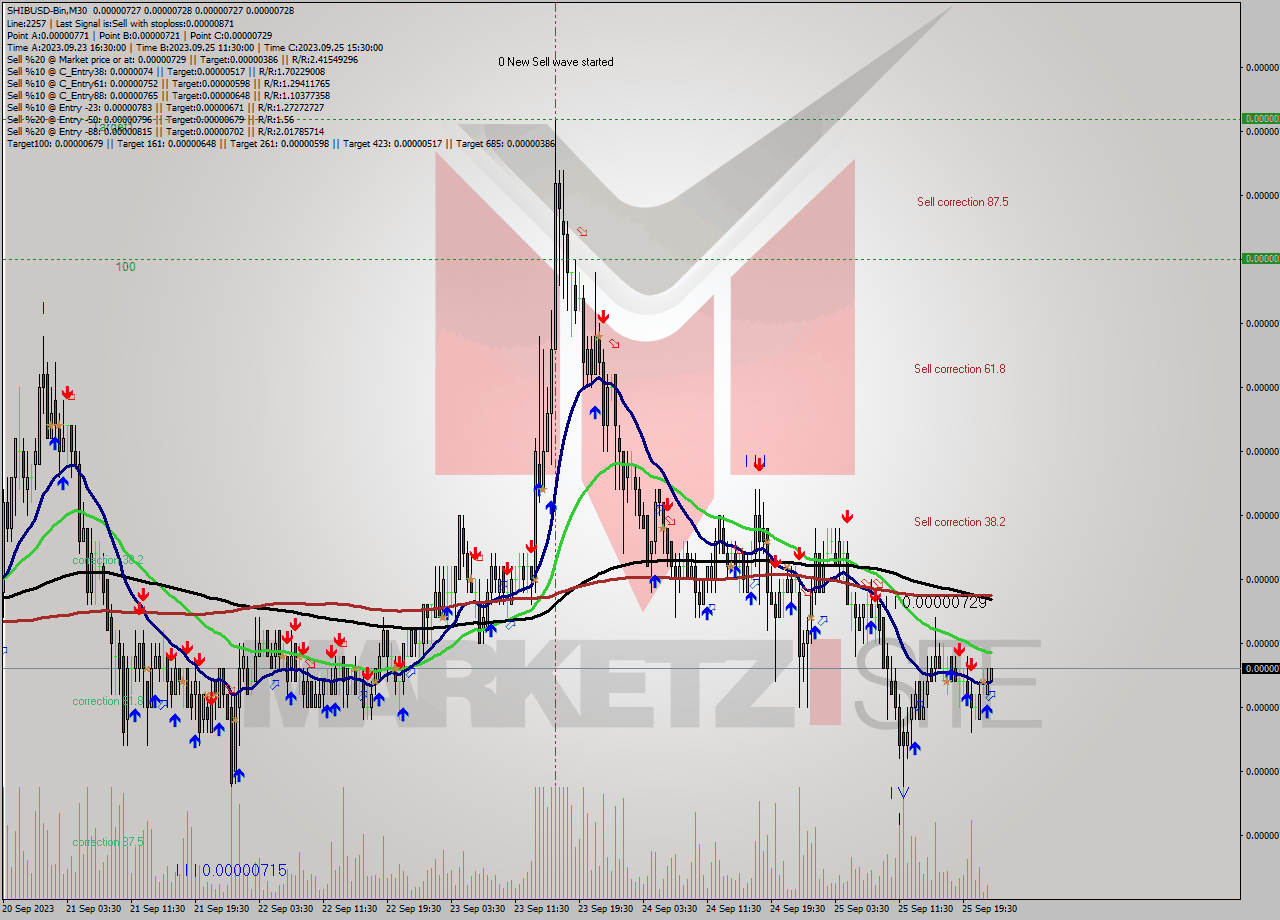Click the 'Sell %10 @ C_Entry38' line
Image resolution: width=1280 pixels, height=920 pixels.
click(166, 71)
